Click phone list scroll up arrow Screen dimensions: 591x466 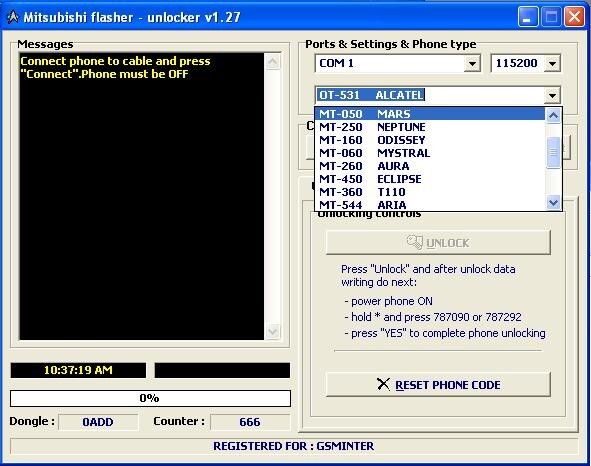(553, 115)
